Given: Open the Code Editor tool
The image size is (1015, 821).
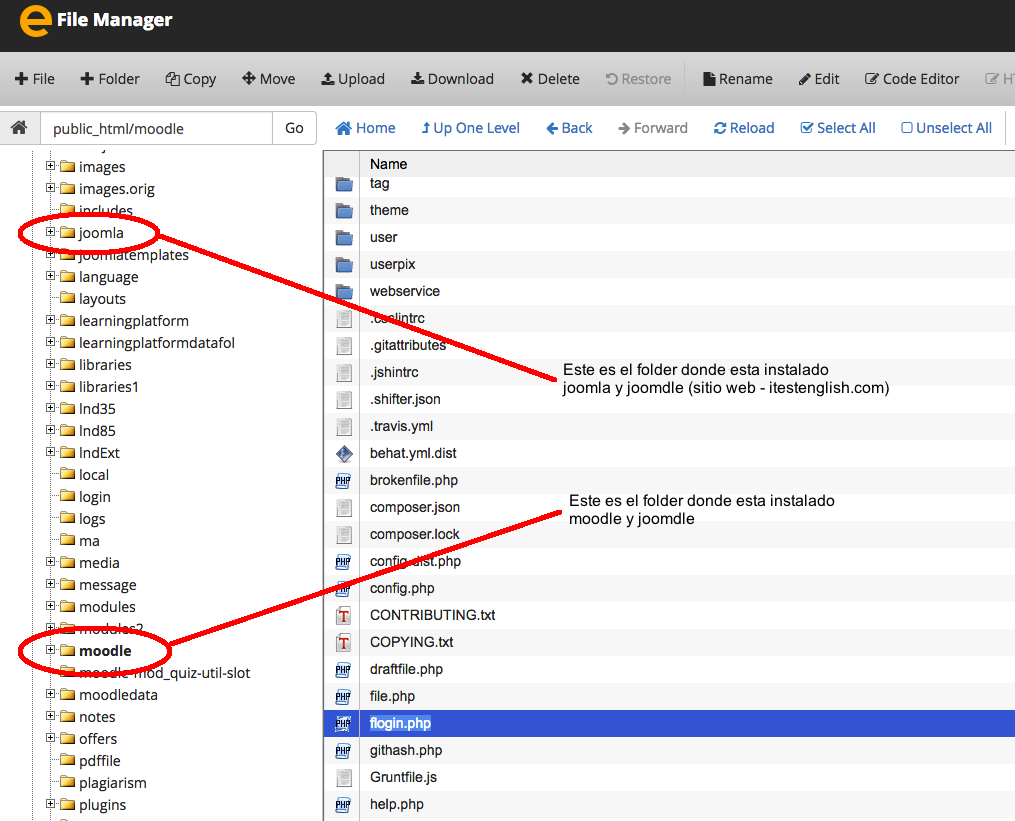Looking at the screenshot, I should 911,79.
